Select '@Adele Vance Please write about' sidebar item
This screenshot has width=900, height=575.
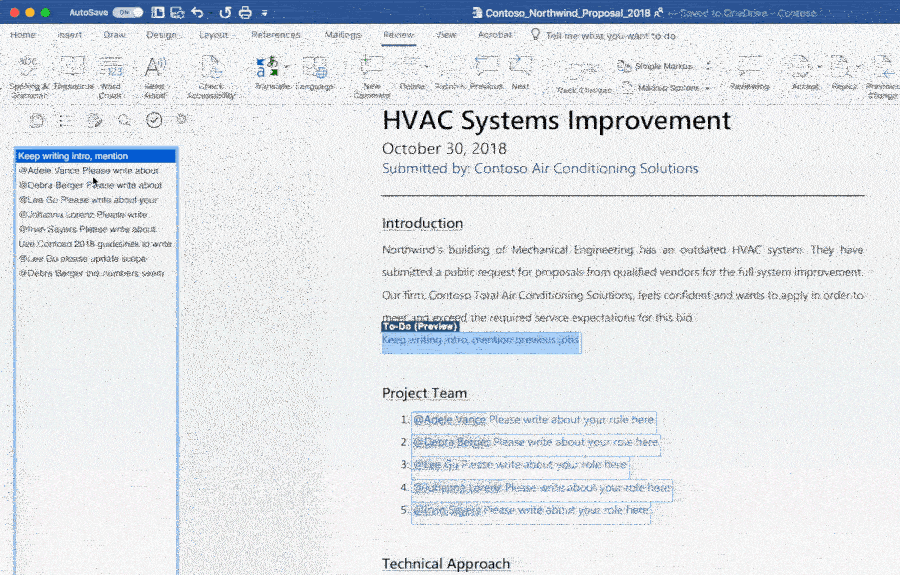(x=96, y=170)
